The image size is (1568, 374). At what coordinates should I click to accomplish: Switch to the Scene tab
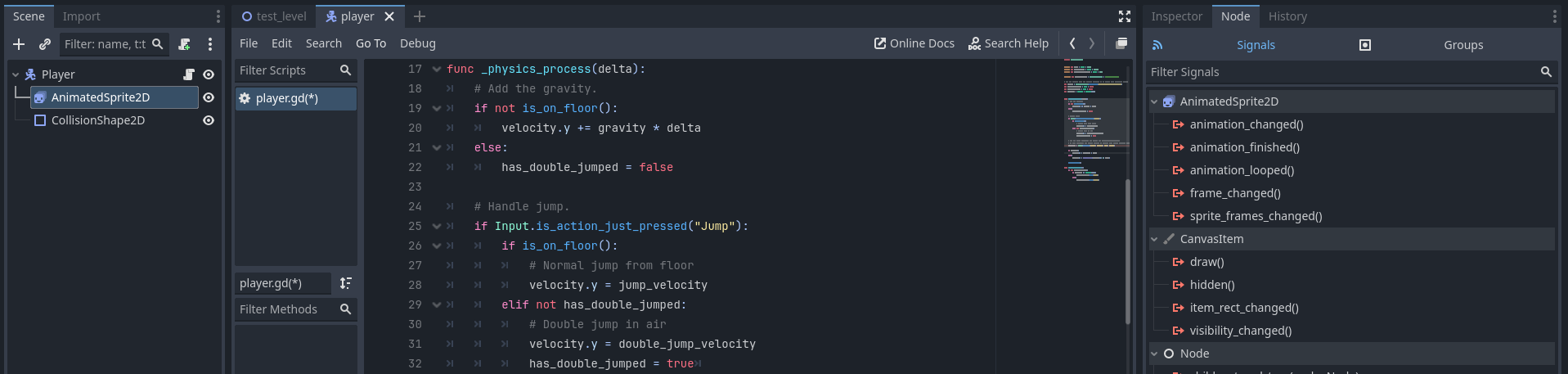[x=29, y=16]
